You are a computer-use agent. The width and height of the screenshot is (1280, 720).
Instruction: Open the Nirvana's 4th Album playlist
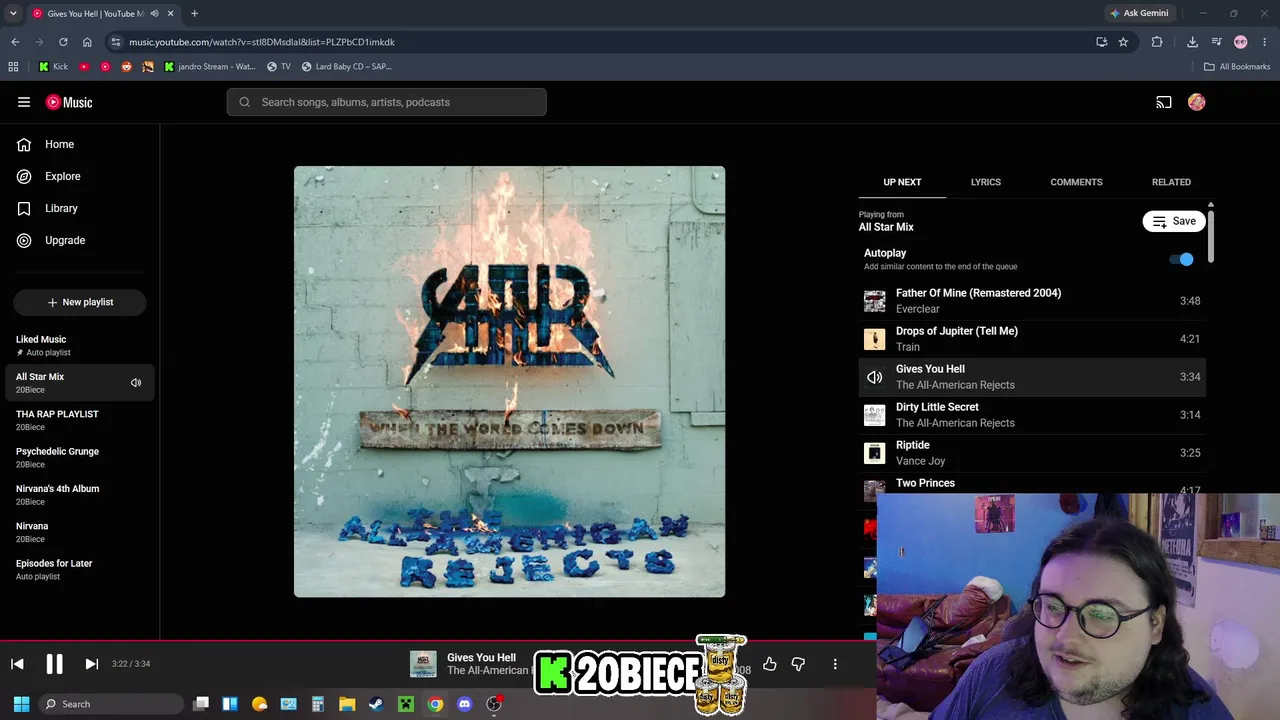point(80,494)
